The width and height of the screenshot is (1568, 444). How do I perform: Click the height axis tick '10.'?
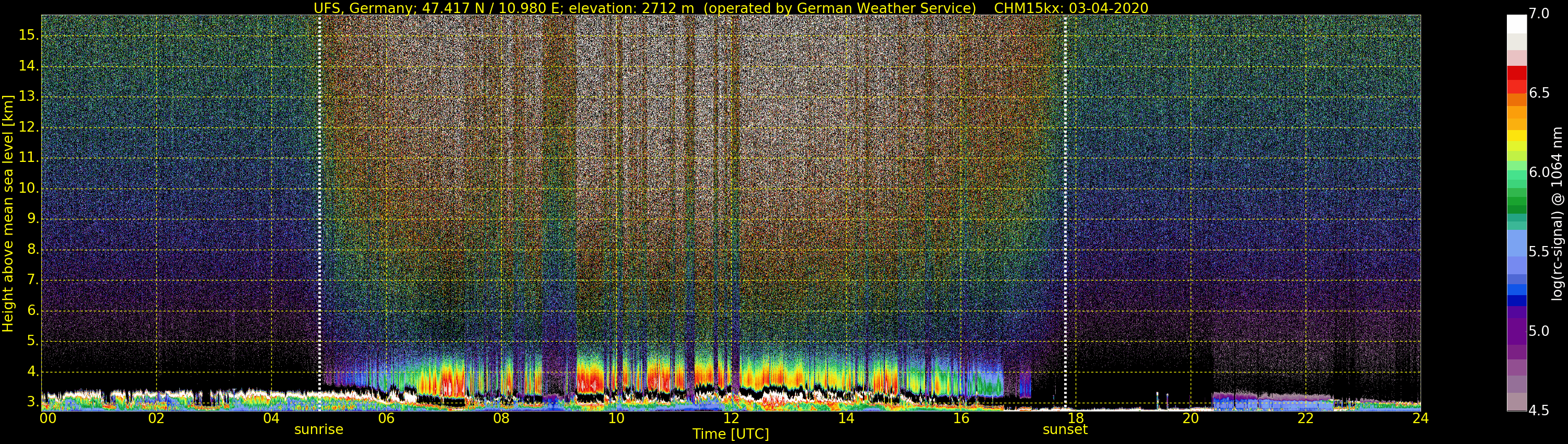[29, 189]
